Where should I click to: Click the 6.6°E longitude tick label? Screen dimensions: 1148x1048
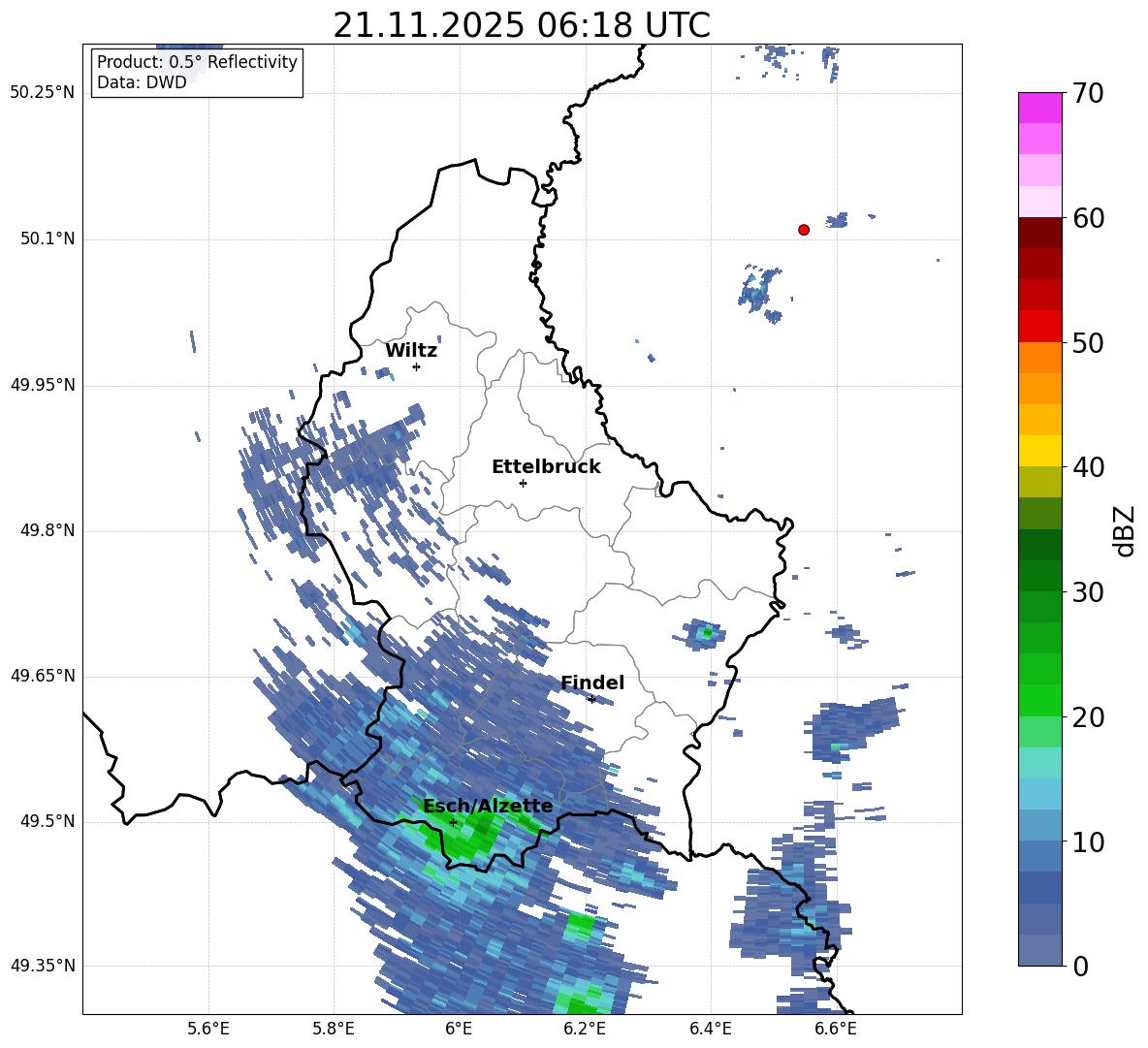tap(836, 1029)
